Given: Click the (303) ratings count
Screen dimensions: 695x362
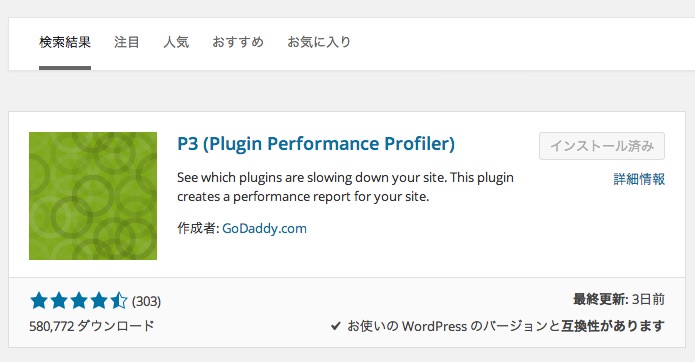Looking at the screenshot, I should [146, 301].
